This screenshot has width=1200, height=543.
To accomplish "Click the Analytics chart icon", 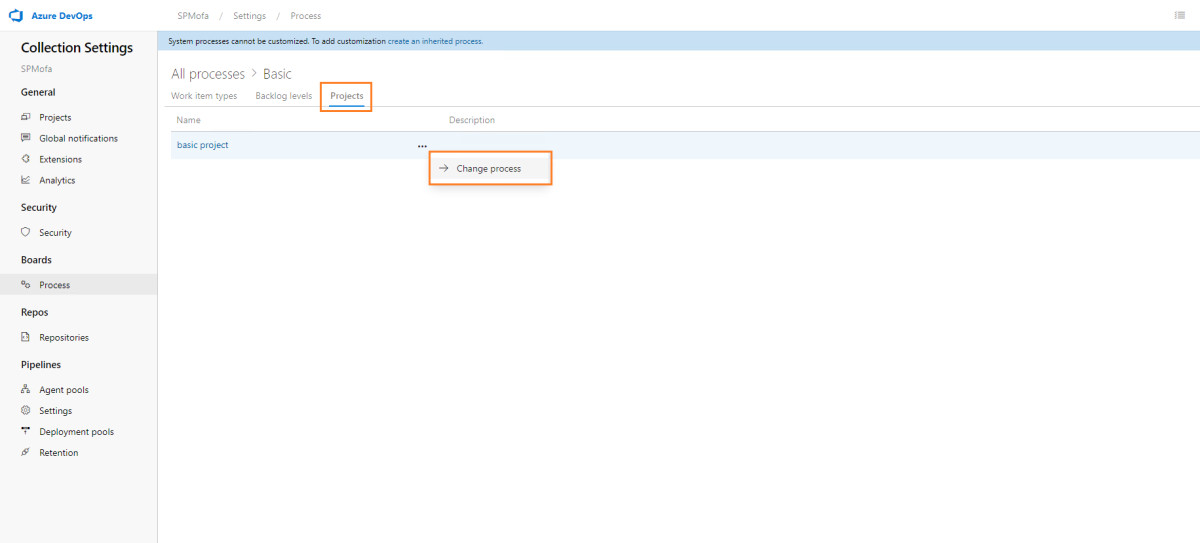I will (x=26, y=180).
